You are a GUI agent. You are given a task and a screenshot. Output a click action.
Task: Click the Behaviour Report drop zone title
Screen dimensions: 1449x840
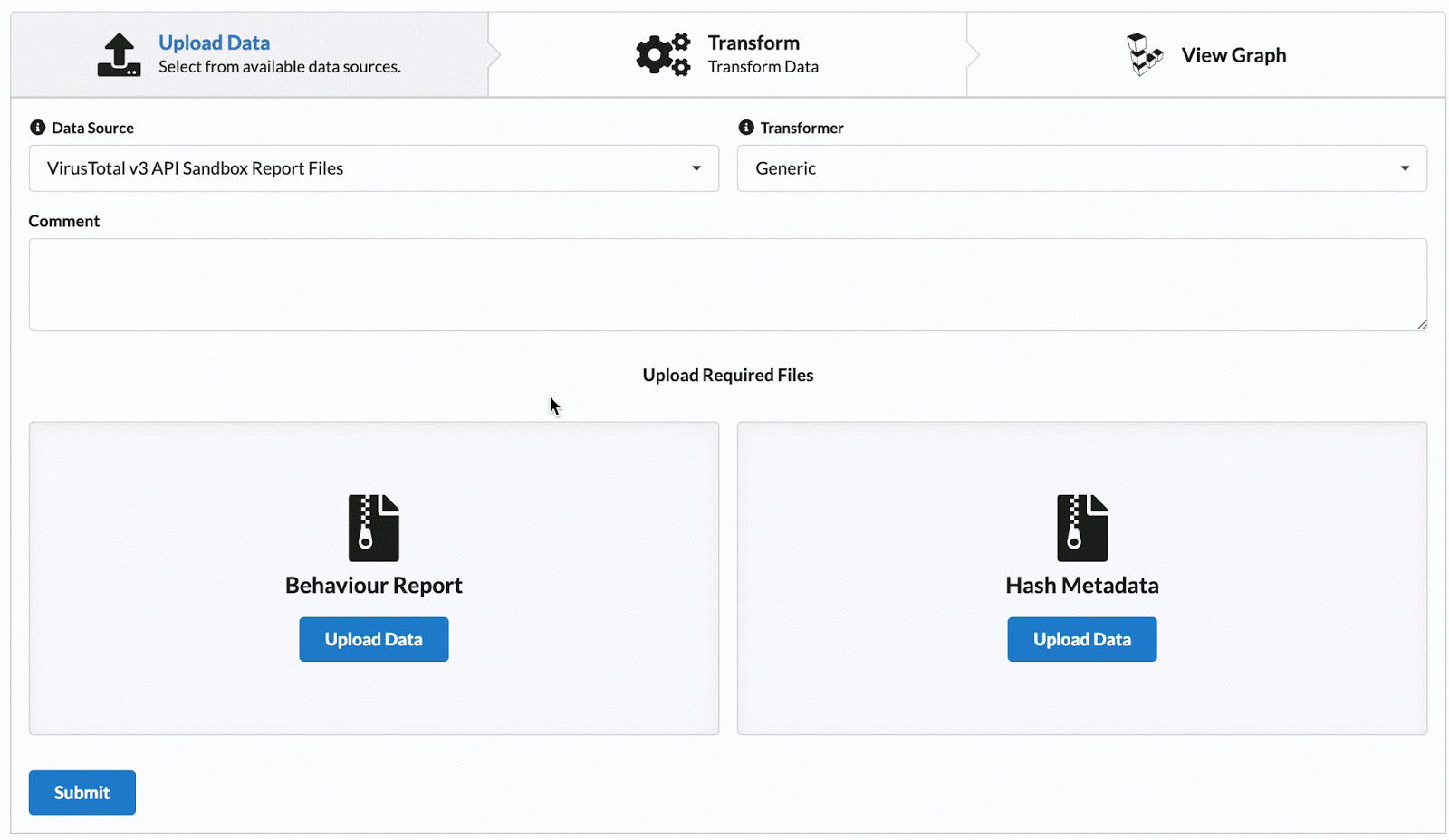click(373, 586)
